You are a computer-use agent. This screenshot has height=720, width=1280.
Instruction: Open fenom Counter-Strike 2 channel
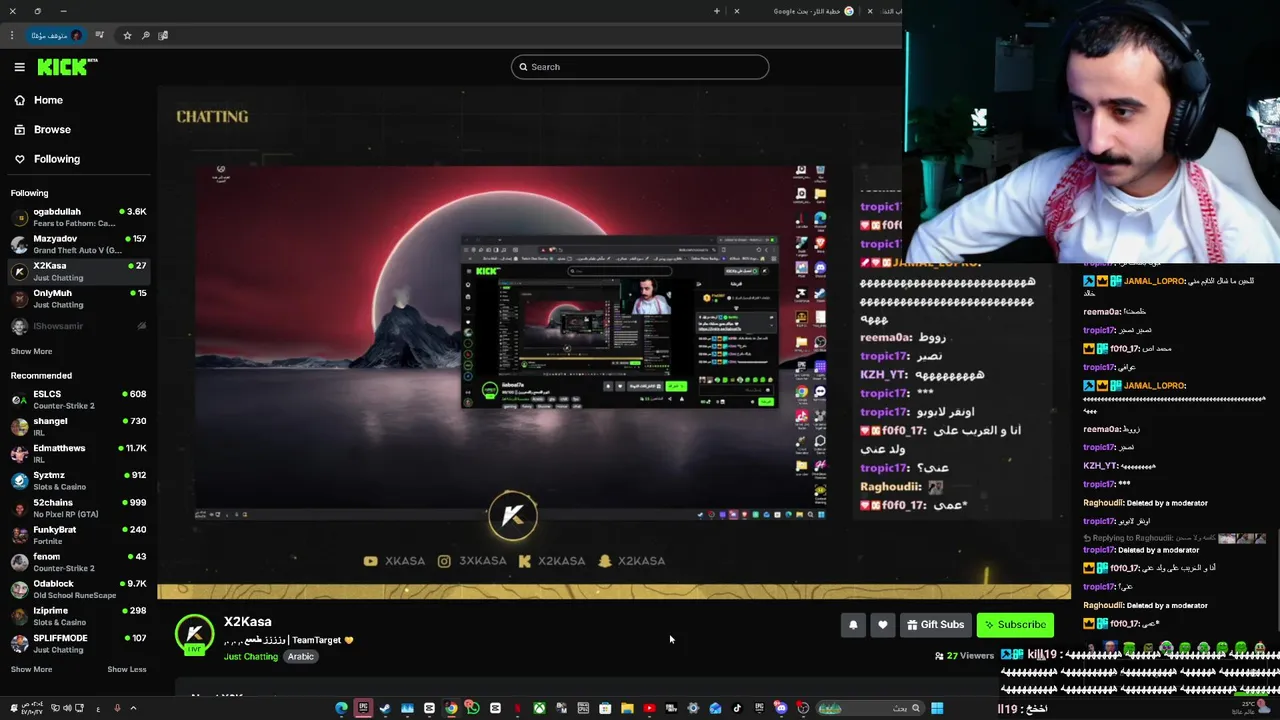(78, 562)
